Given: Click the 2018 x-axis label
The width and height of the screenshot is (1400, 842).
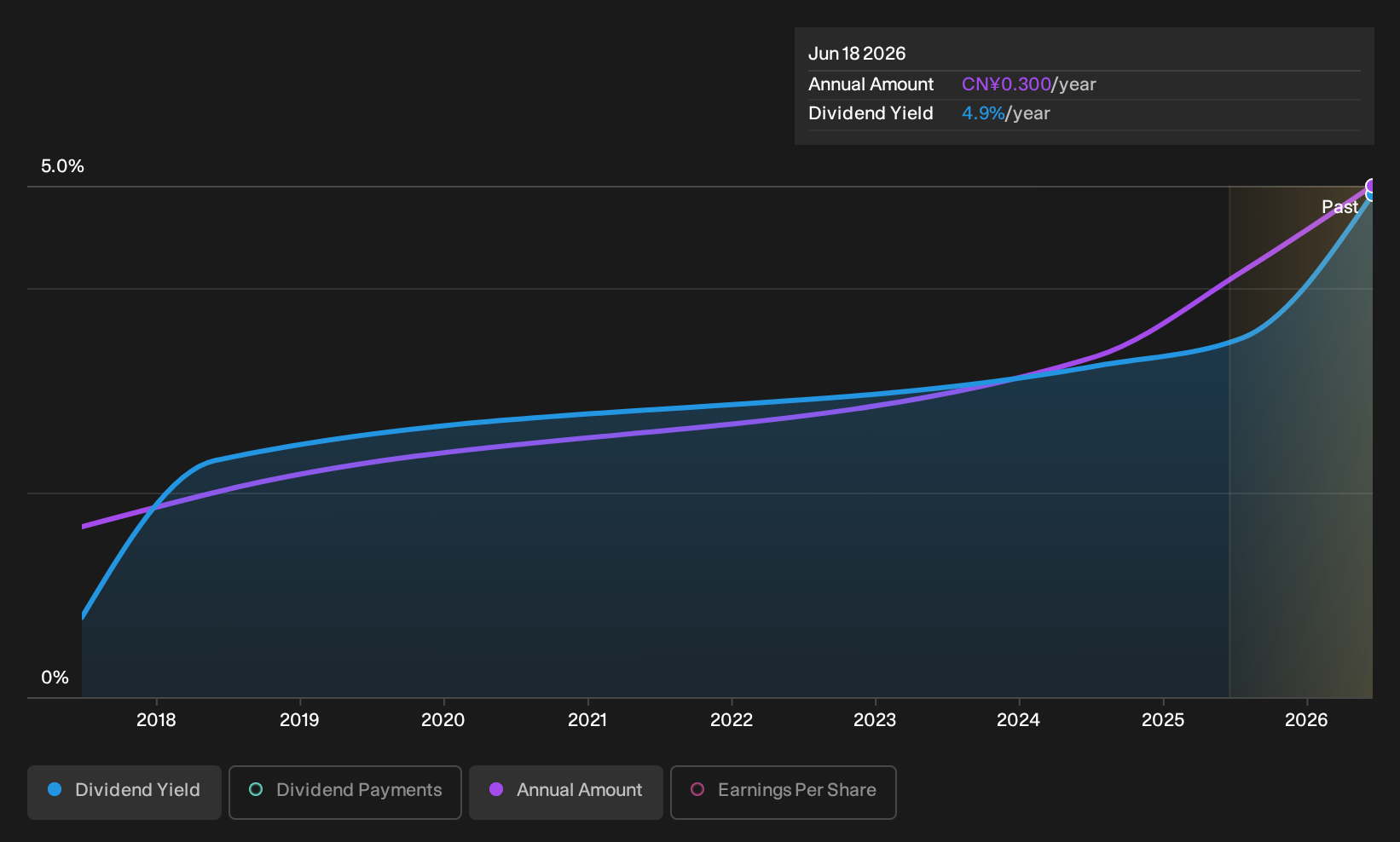Looking at the screenshot, I should pos(156,720).
